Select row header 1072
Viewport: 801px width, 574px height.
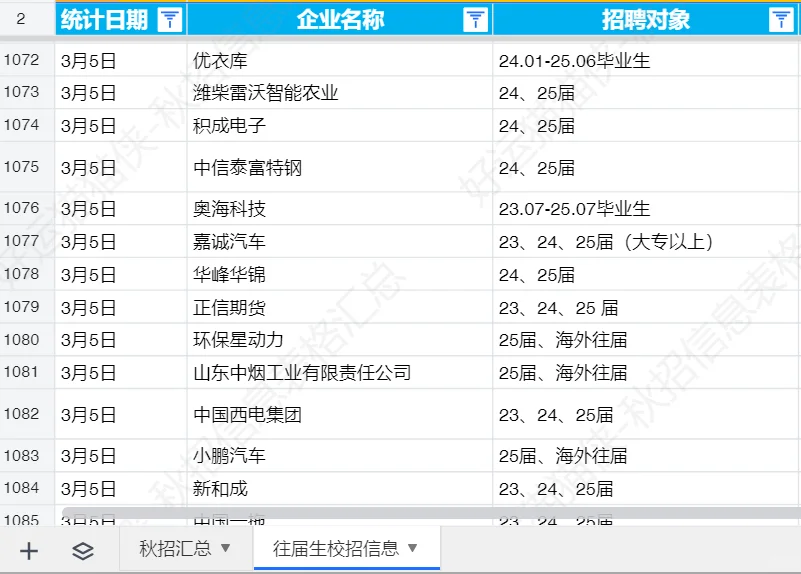click(x=27, y=60)
